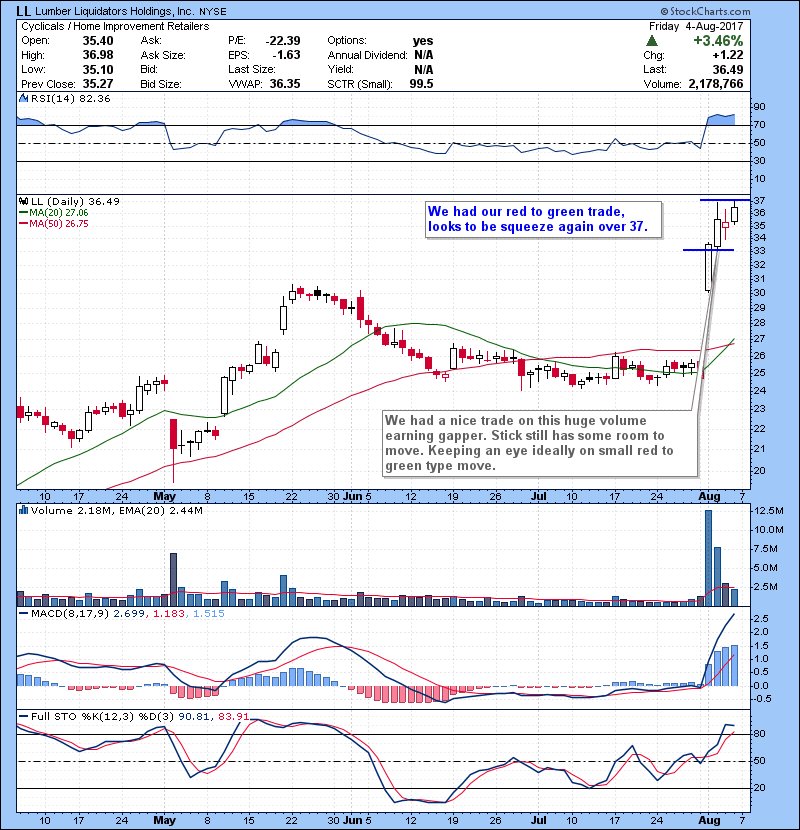
Task: Click the SCTR (Small) value 99.5
Action: tap(421, 84)
